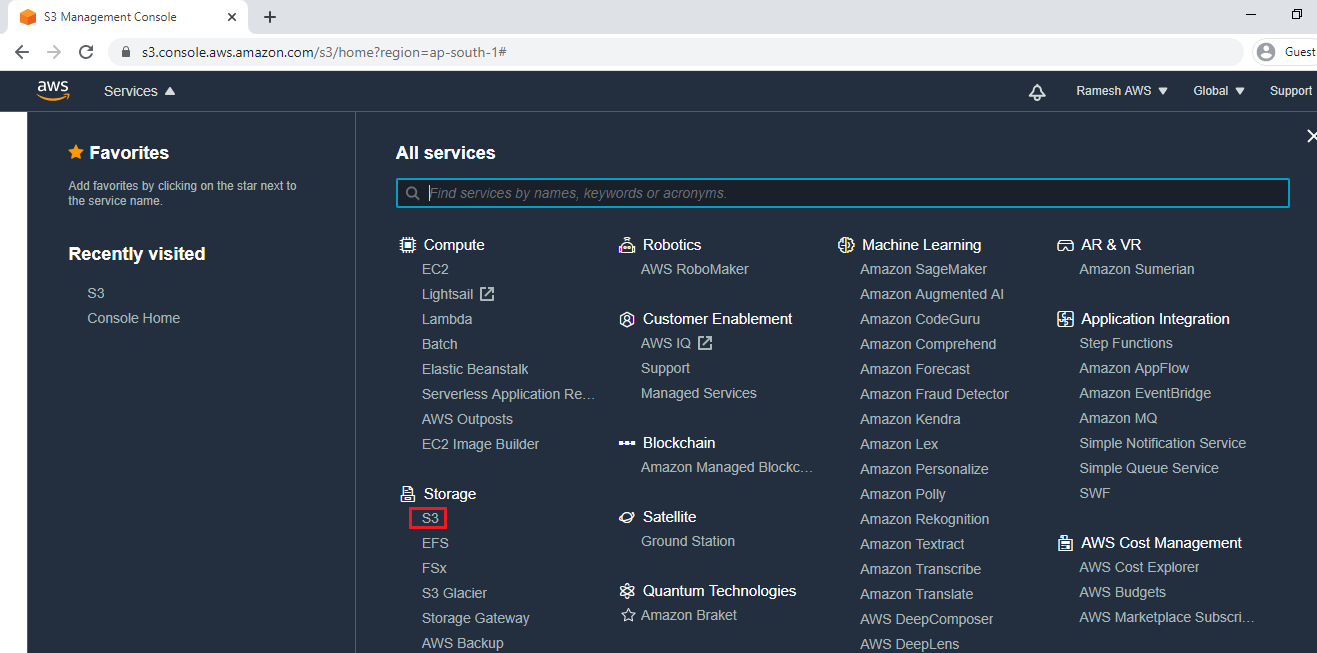This screenshot has width=1317, height=653.
Task: Click the Find services search field
Action: (843, 193)
